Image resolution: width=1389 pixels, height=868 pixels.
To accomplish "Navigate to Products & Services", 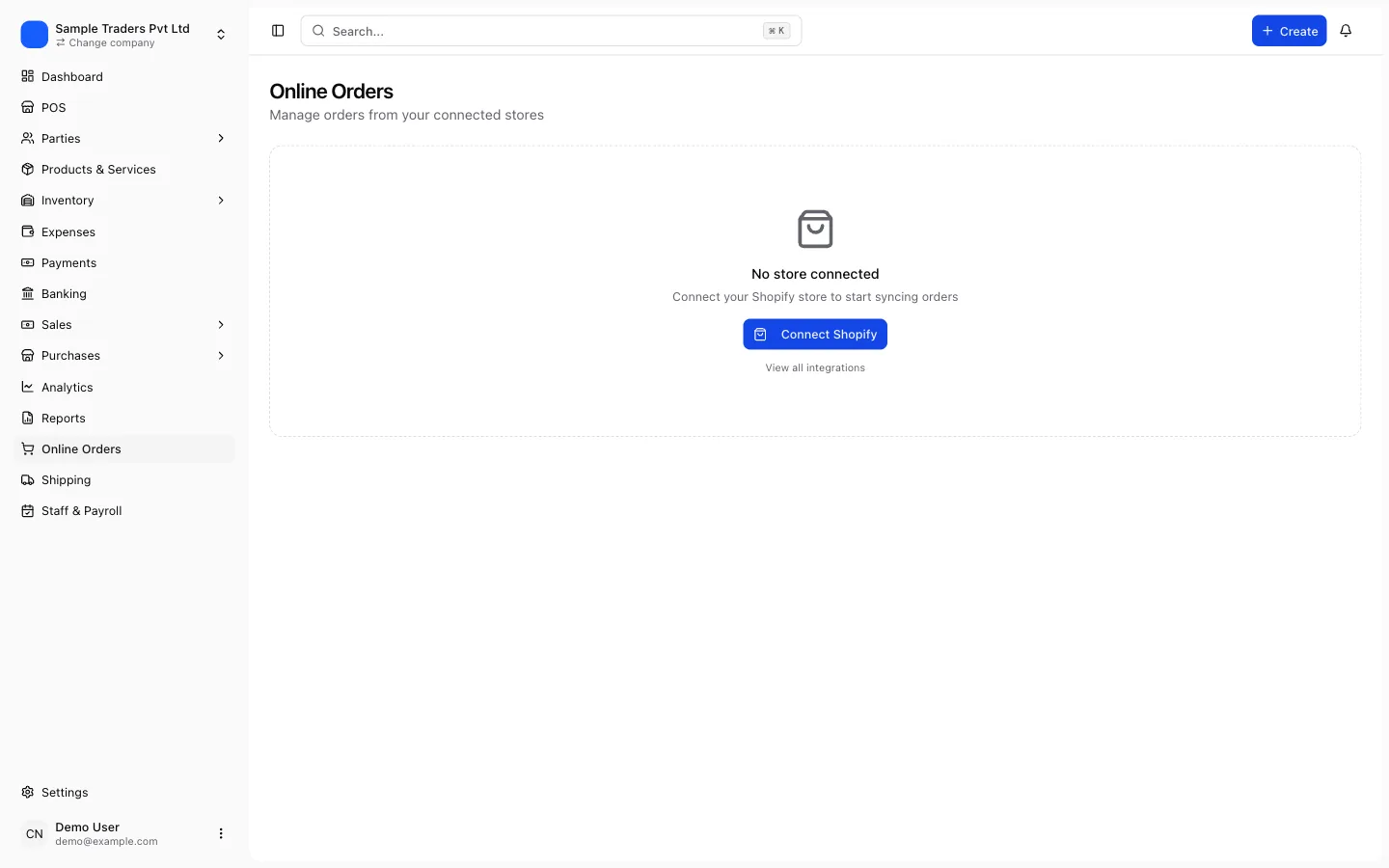I will coord(125,169).
